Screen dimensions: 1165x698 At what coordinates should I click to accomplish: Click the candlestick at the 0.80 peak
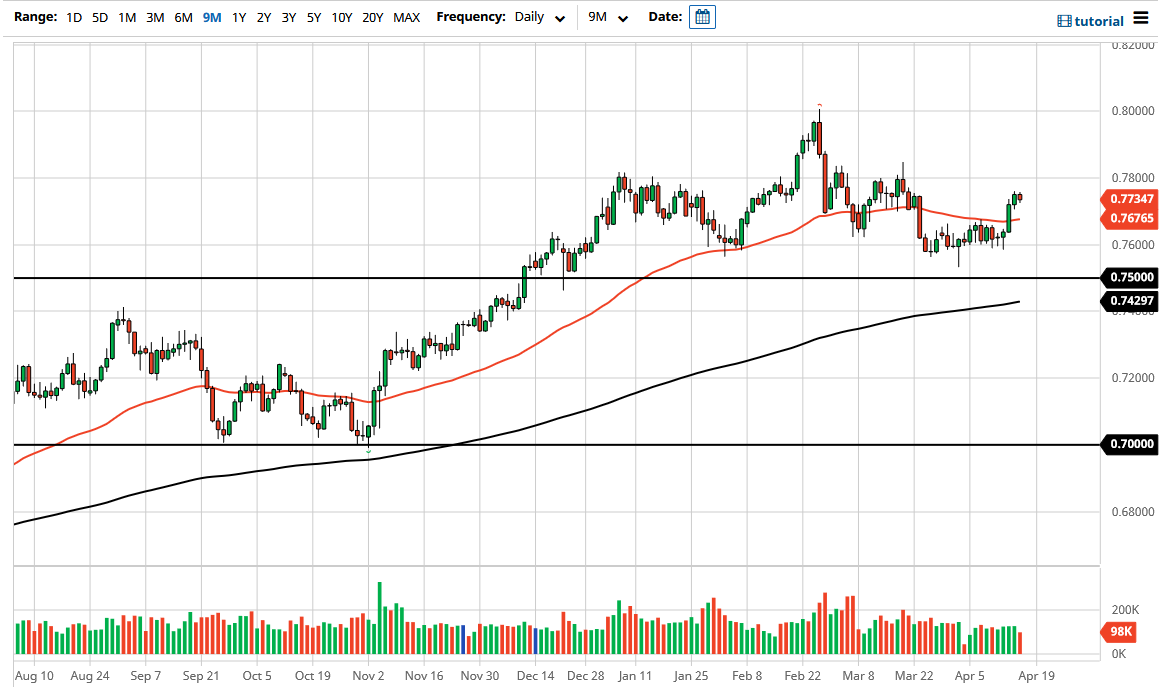(x=820, y=134)
